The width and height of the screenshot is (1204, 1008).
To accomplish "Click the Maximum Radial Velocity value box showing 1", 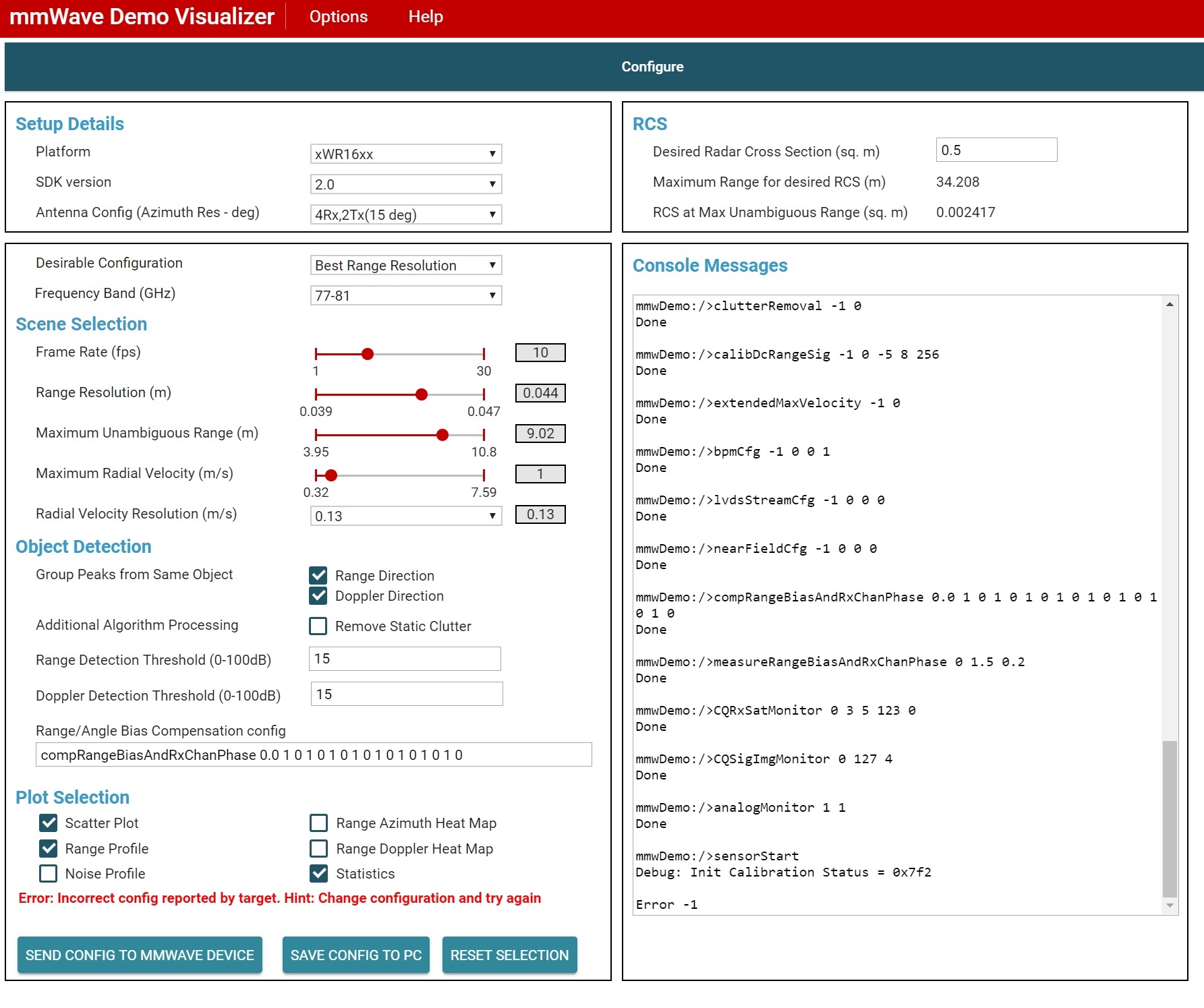I will (540, 474).
